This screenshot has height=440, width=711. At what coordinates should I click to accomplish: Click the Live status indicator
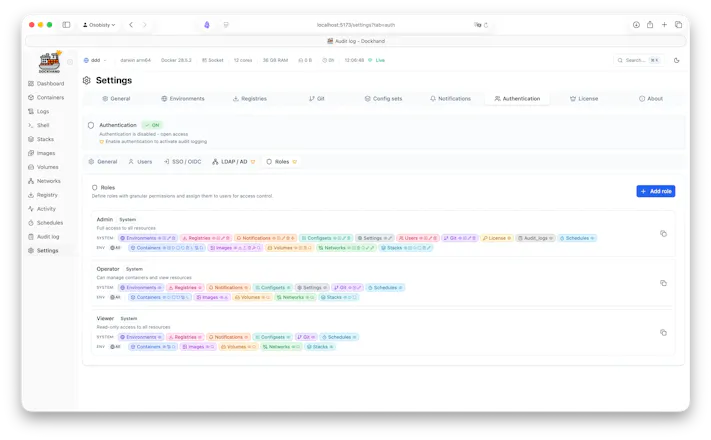pos(377,60)
